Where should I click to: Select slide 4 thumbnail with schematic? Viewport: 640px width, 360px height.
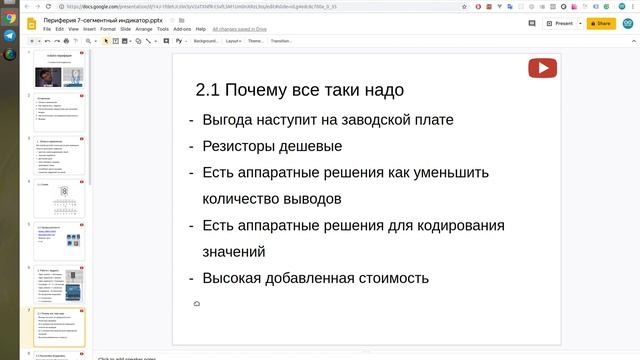[x=59, y=198]
